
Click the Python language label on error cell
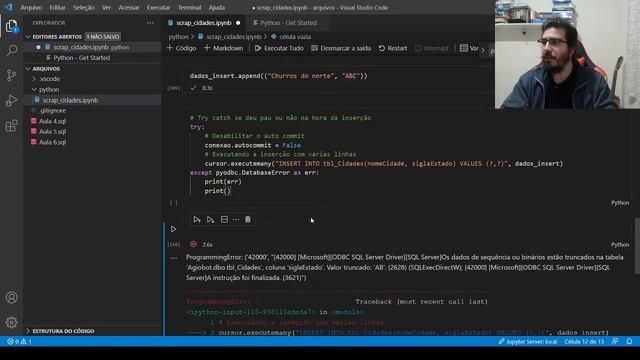tap(620, 244)
